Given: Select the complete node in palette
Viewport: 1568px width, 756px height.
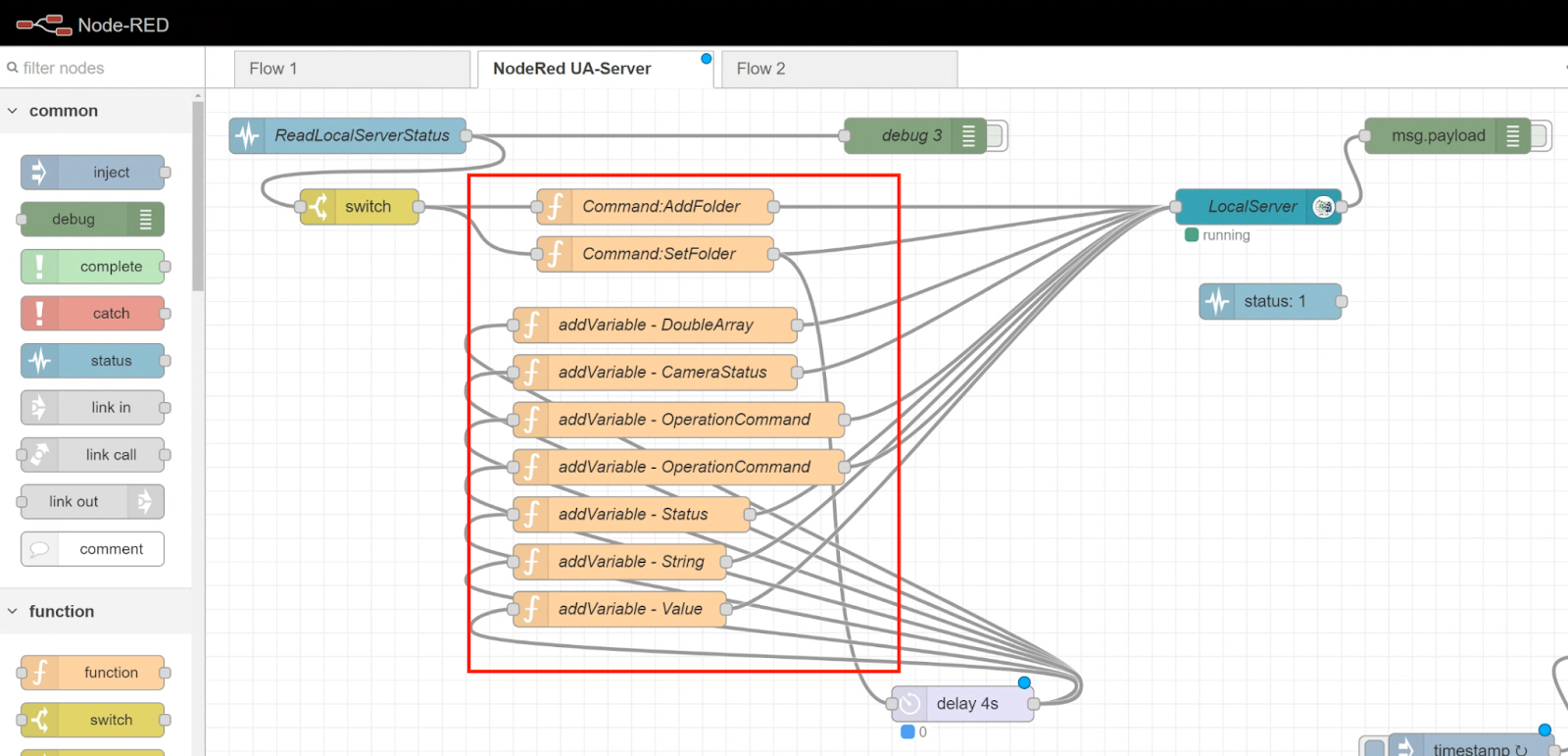Looking at the screenshot, I should click(x=93, y=267).
